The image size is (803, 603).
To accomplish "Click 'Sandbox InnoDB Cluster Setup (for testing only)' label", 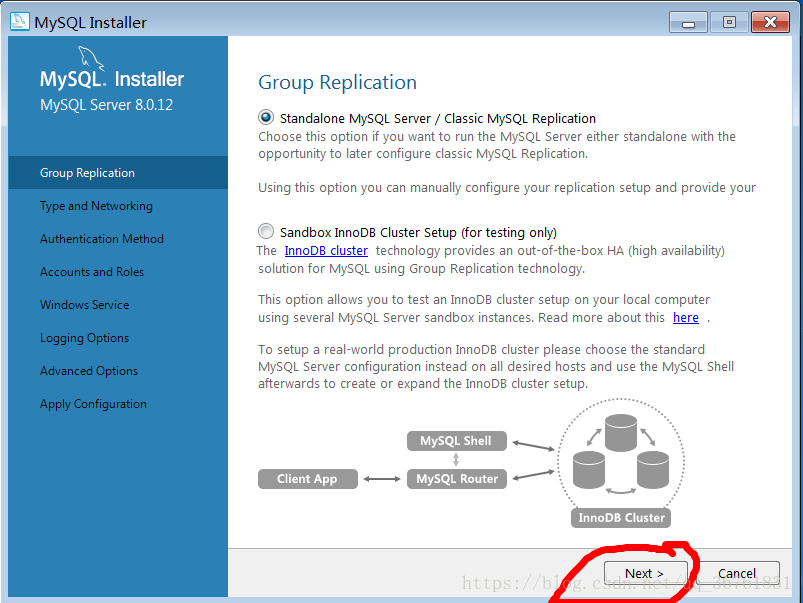I will click(418, 233).
